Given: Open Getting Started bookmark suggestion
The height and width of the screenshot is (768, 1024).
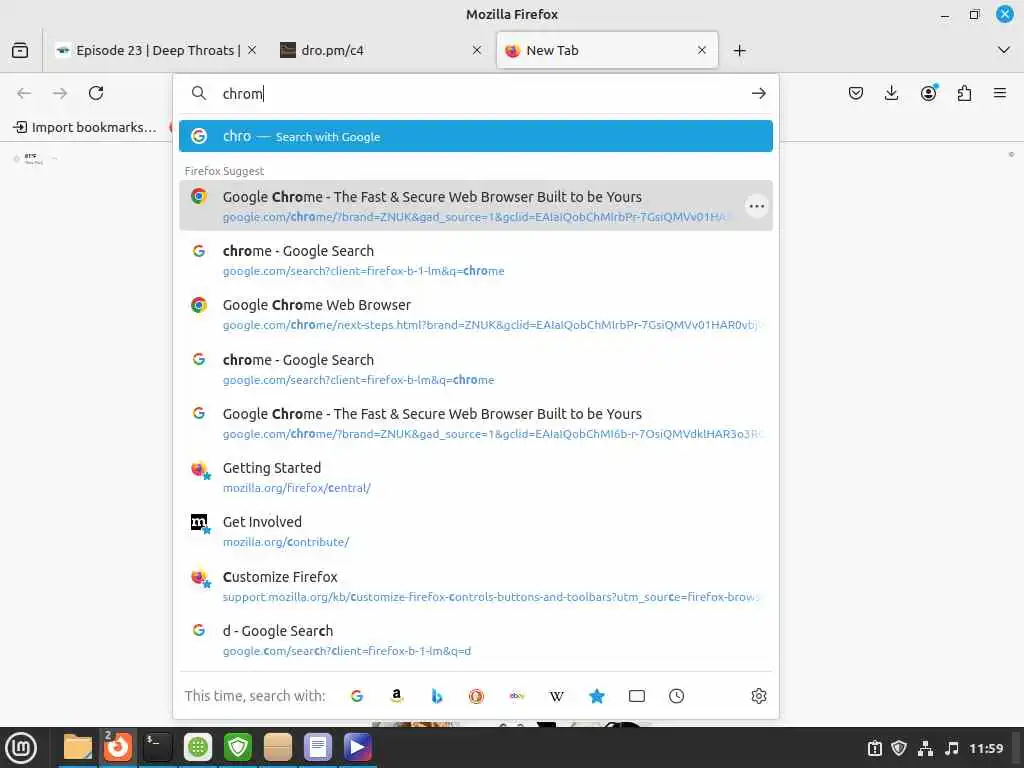Looking at the screenshot, I should click(475, 477).
